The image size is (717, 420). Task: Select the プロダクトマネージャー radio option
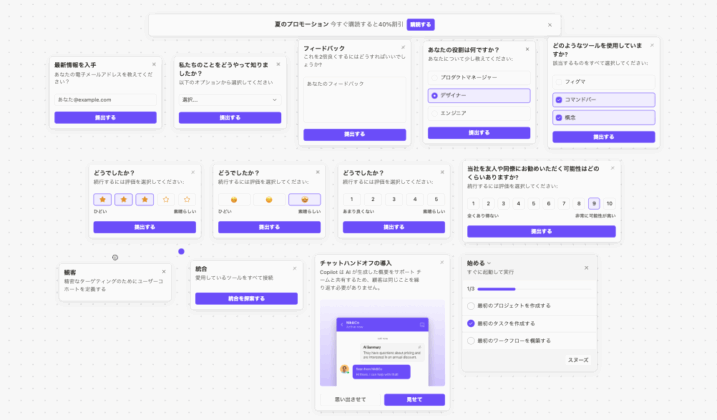click(x=479, y=77)
